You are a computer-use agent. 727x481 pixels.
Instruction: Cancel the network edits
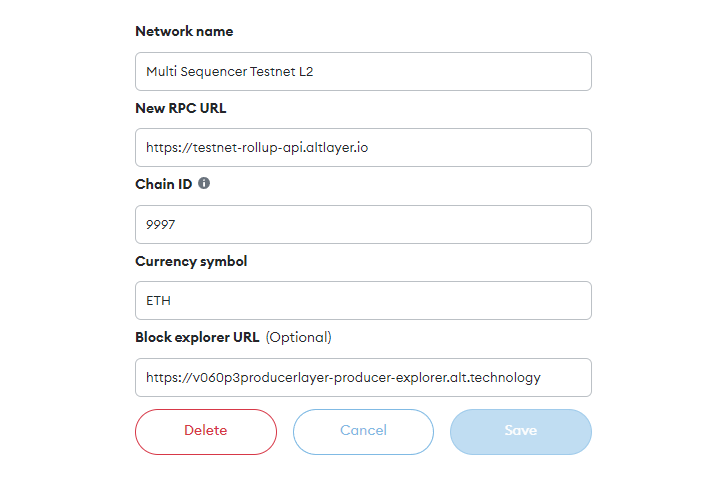click(364, 431)
